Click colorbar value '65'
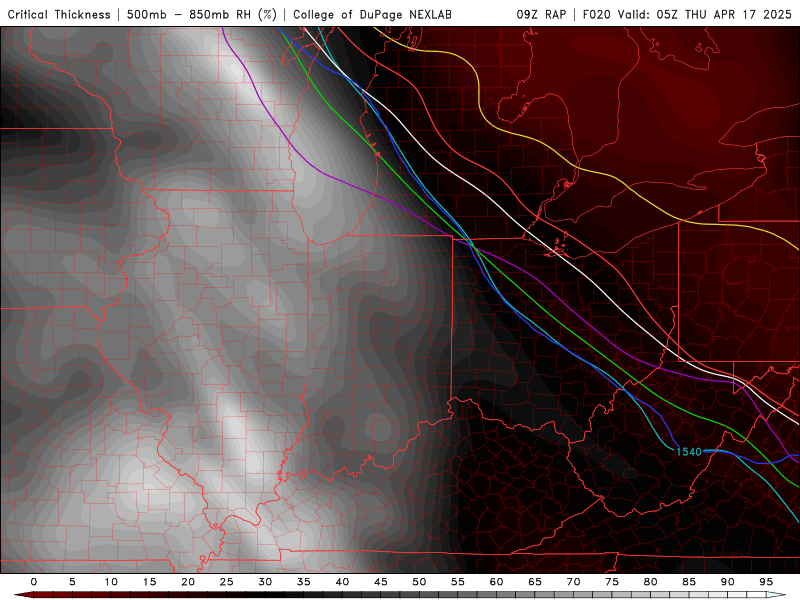 [535, 582]
